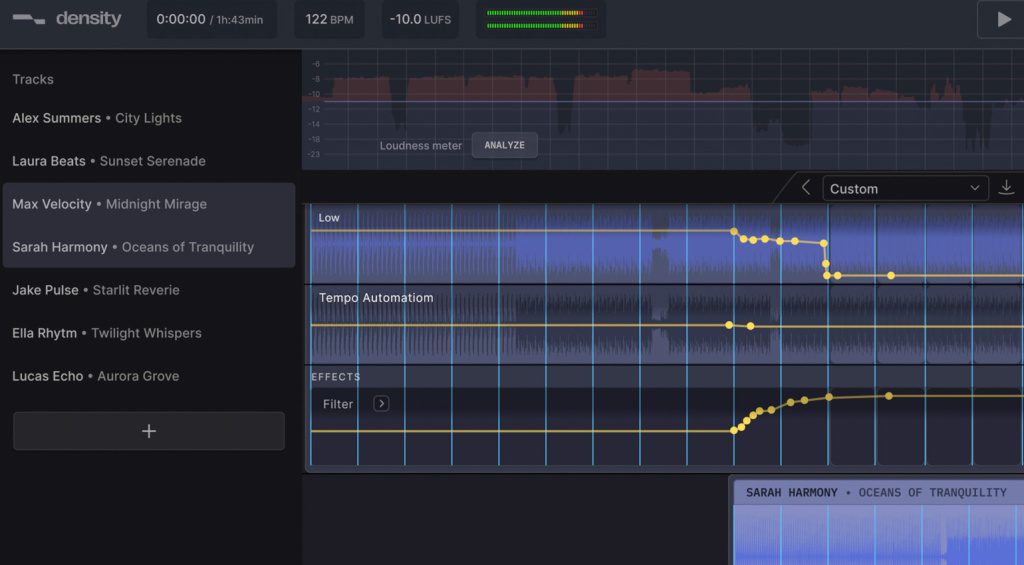The width and height of the screenshot is (1024, 565).
Task: Add a new track with plus button
Action: point(149,431)
